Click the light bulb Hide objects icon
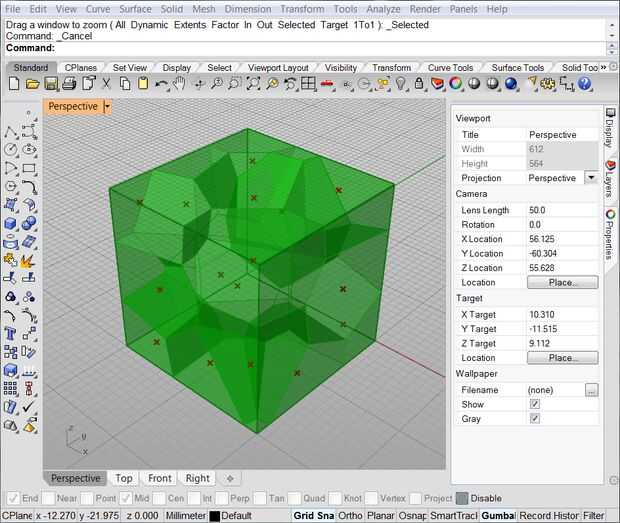 pyautogui.click(x=401, y=84)
